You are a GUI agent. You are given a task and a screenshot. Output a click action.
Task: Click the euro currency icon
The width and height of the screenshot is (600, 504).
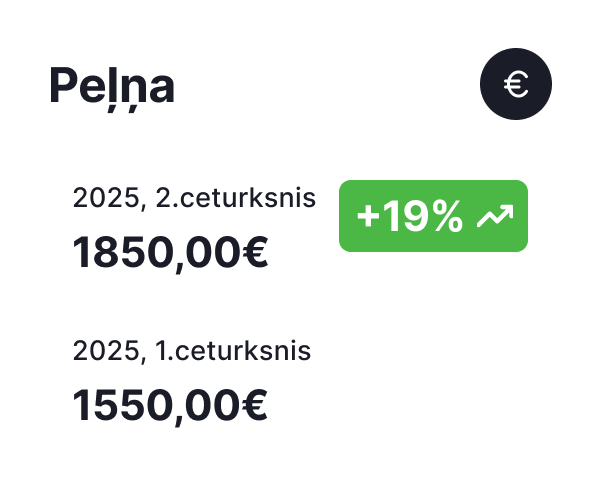[x=516, y=86]
